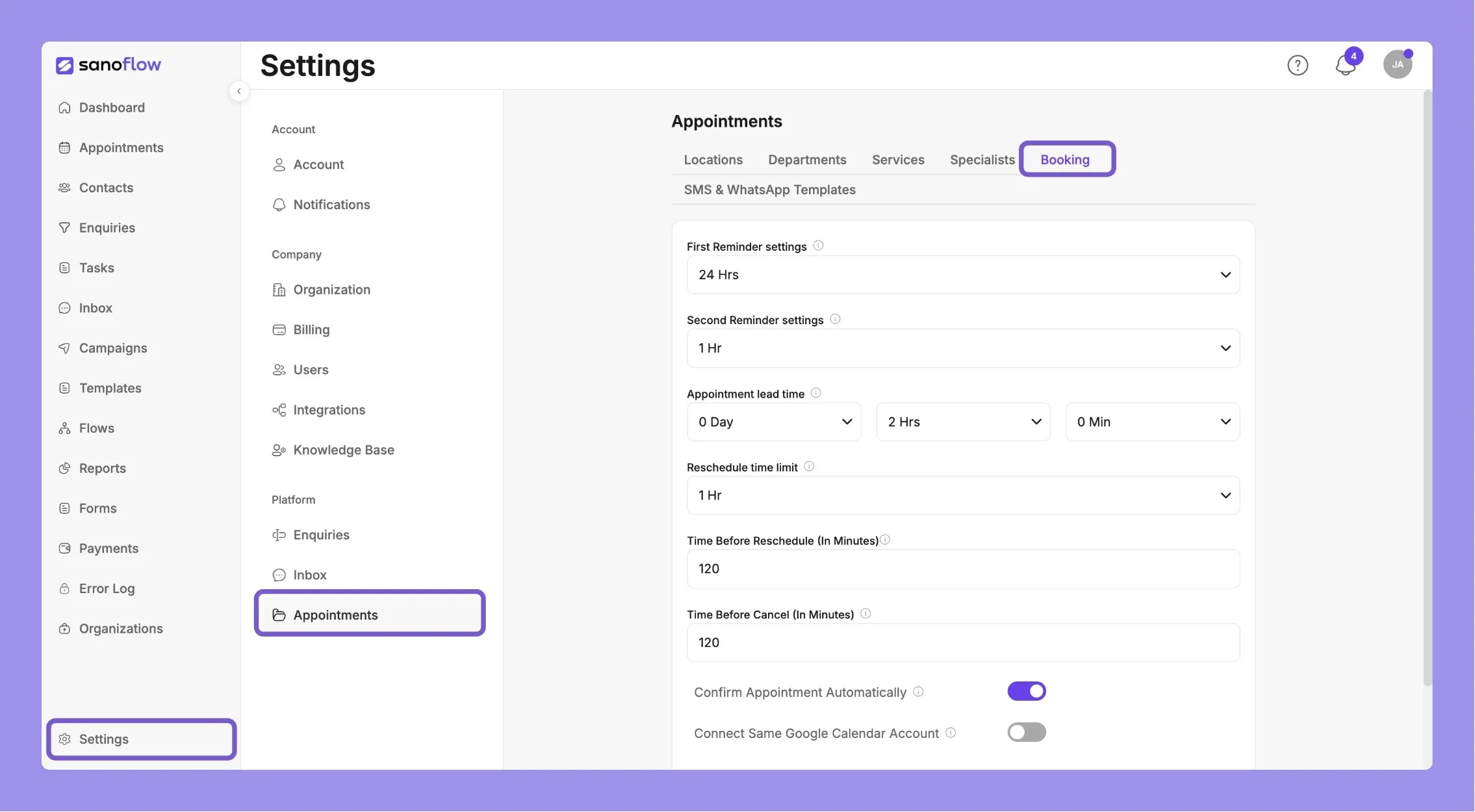
Task: Open the 2 Hrs lead time dropdown
Action: point(963,422)
